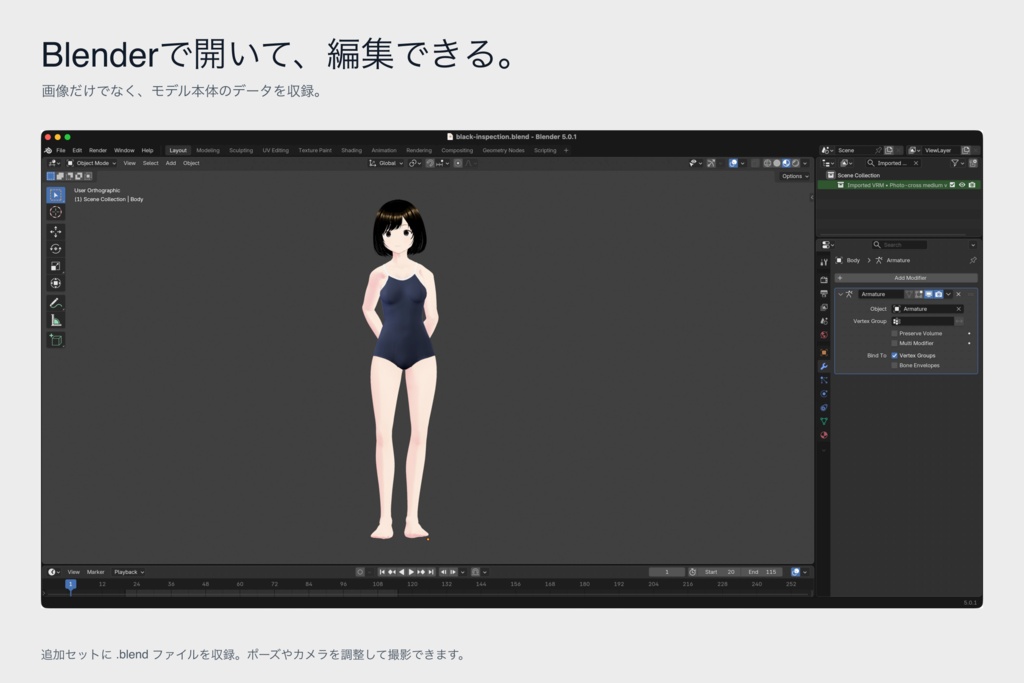The width and height of the screenshot is (1024, 683).
Task: Collapse the Armature modifier panel
Action: point(840,294)
